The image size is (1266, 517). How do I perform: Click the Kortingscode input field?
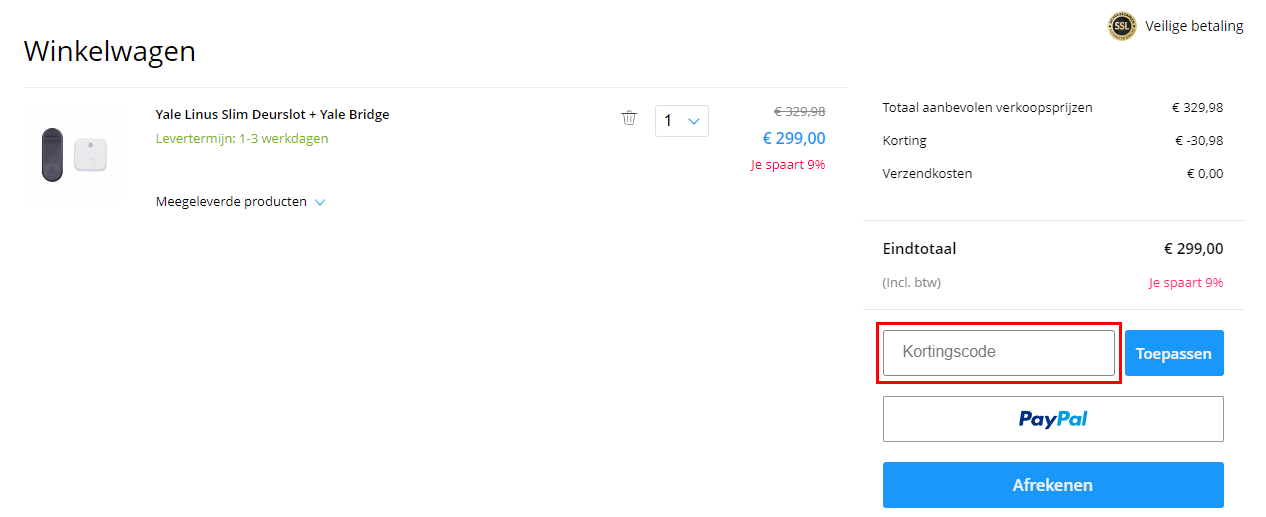point(999,353)
